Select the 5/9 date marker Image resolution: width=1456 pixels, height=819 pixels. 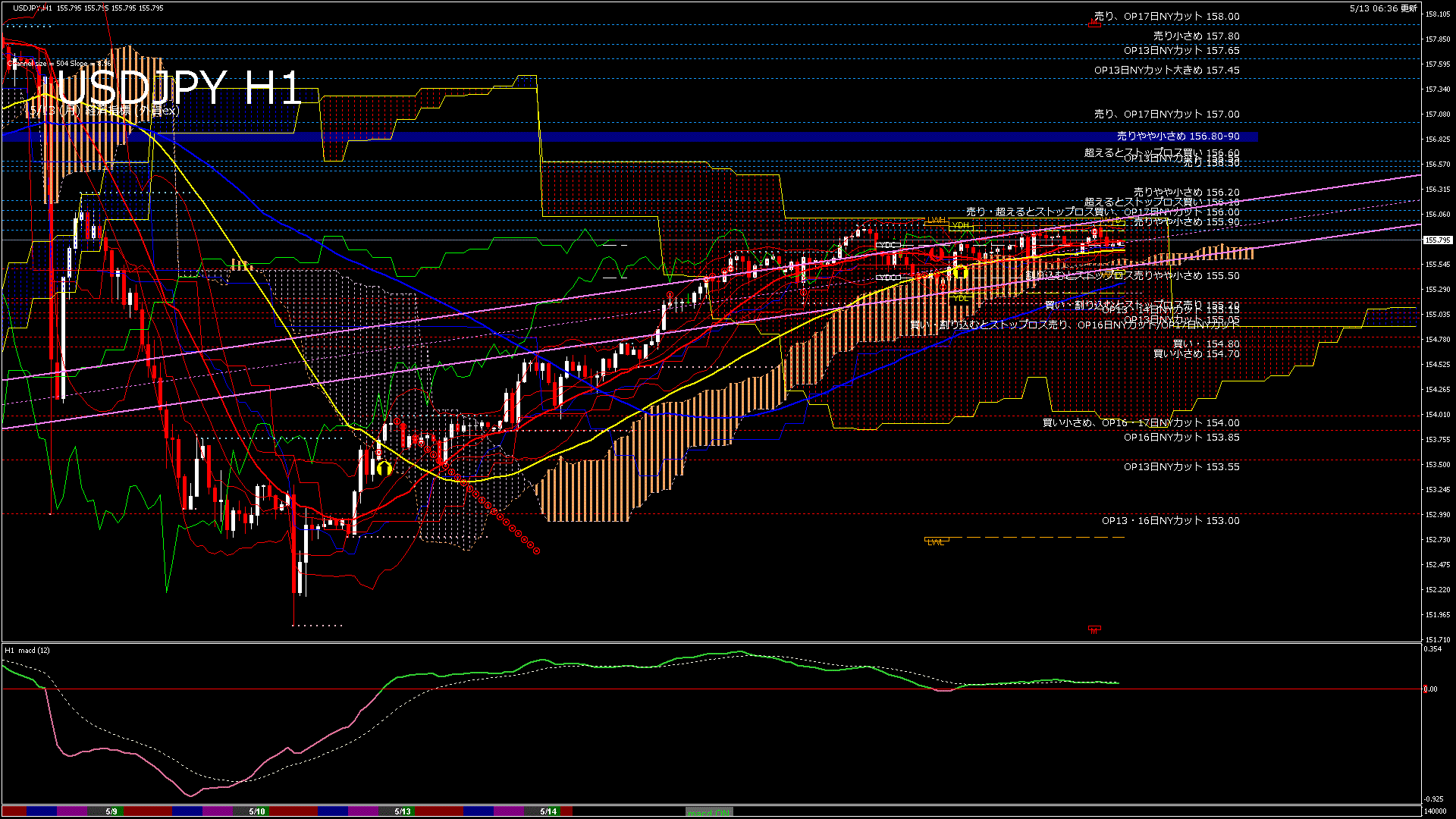click(111, 811)
